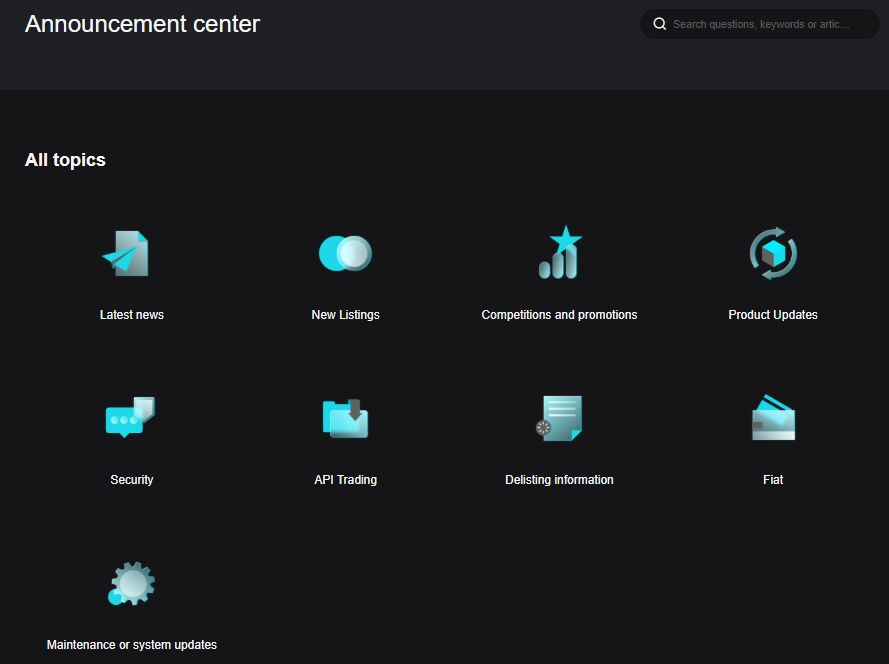Click the magnifier icon in search bar
889x664 pixels.
(x=660, y=24)
